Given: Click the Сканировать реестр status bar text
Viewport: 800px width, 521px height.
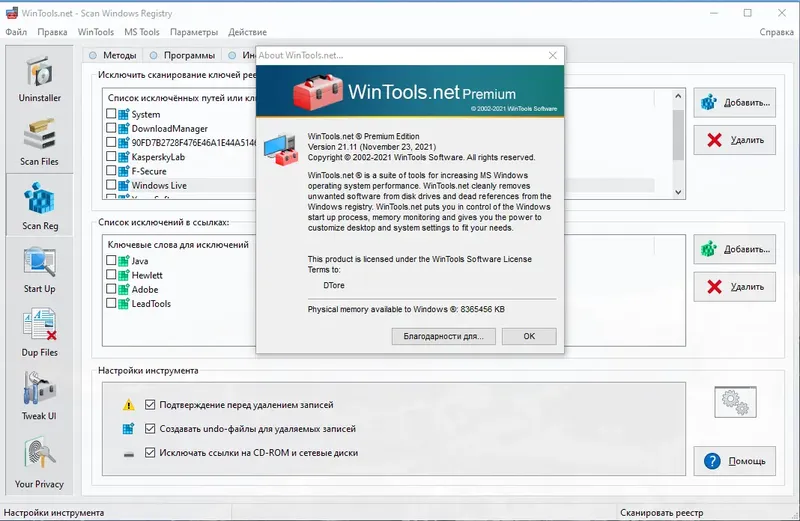Looking at the screenshot, I should point(662,512).
